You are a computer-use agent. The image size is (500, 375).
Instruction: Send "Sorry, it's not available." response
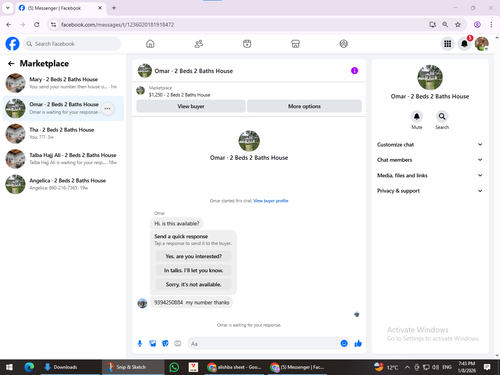coord(193,284)
